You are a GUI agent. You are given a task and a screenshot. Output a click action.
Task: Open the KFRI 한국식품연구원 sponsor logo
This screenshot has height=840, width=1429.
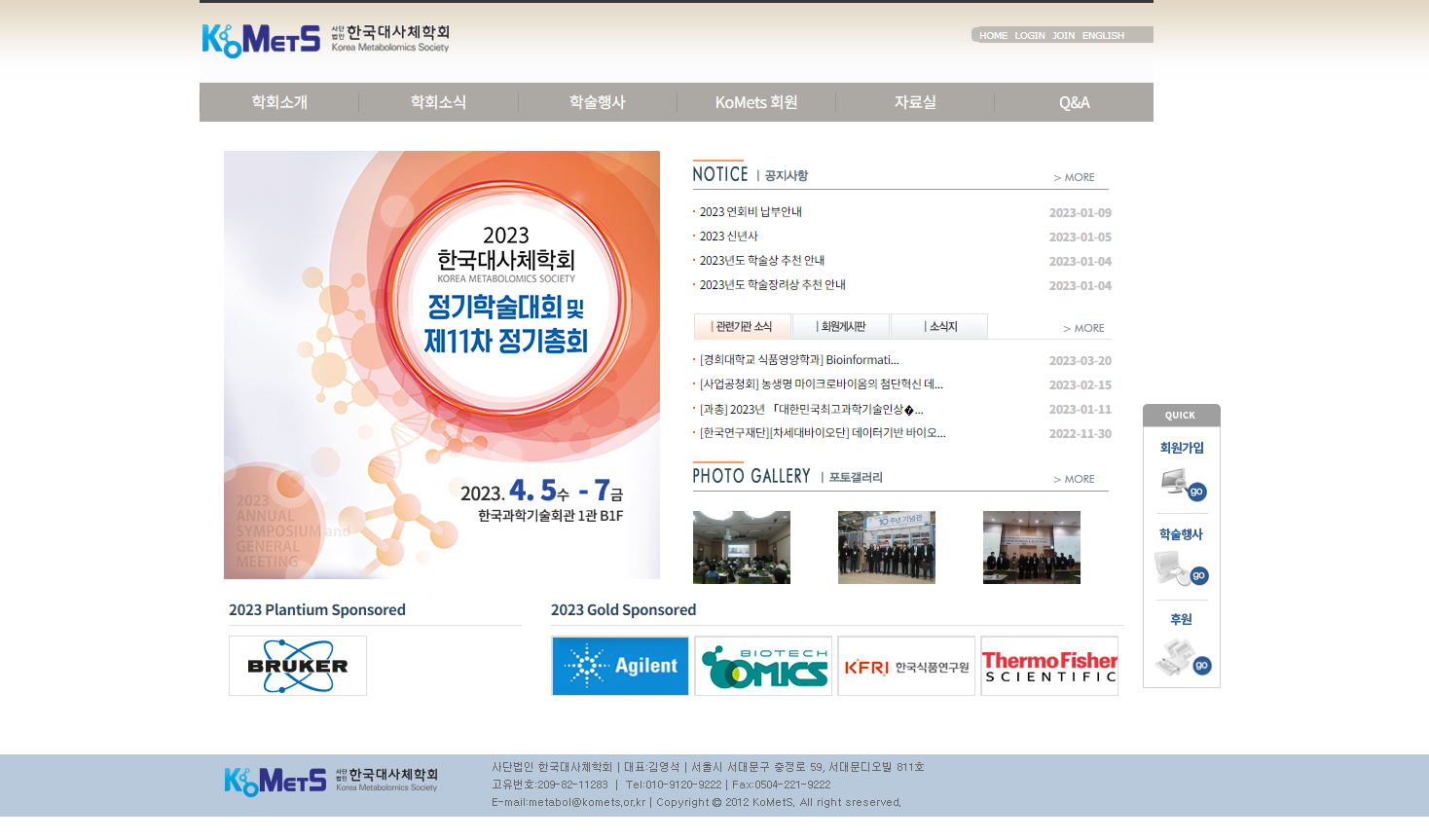(906, 666)
